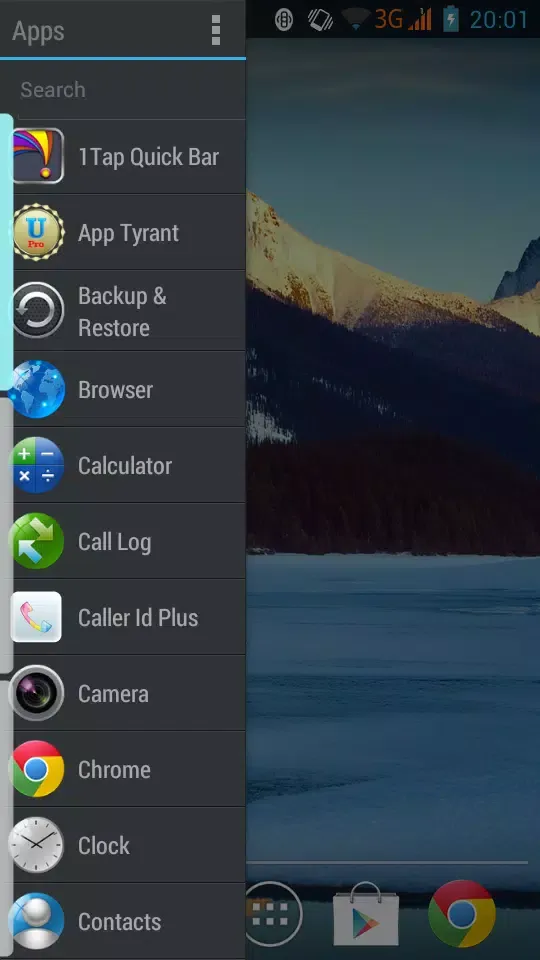Tap the "Contacts" text label

click(x=119, y=921)
